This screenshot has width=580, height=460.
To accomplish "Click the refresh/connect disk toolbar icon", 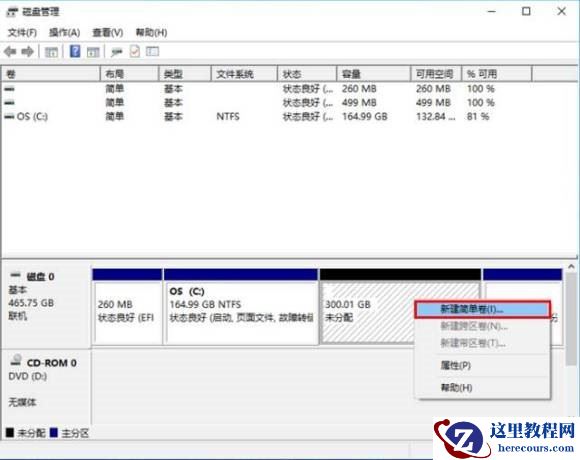I will 117,52.
